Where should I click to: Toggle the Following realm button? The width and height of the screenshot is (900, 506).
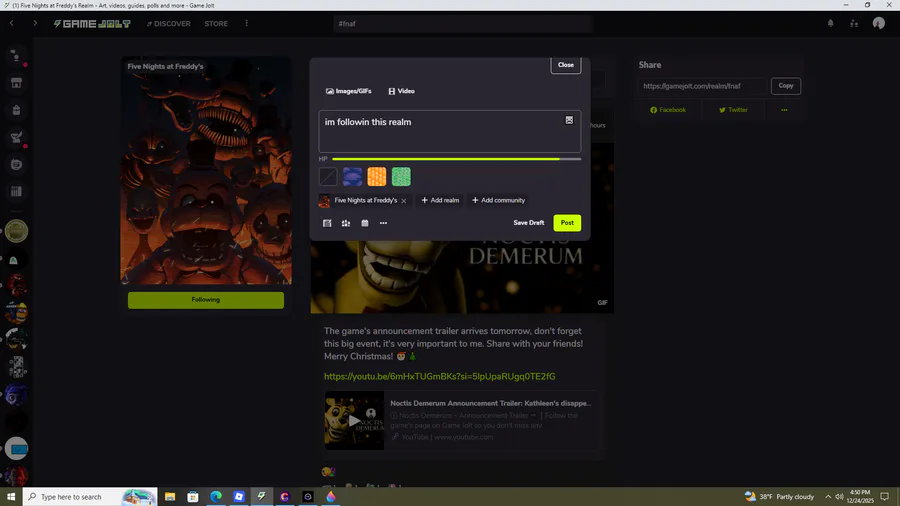point(205,300)
